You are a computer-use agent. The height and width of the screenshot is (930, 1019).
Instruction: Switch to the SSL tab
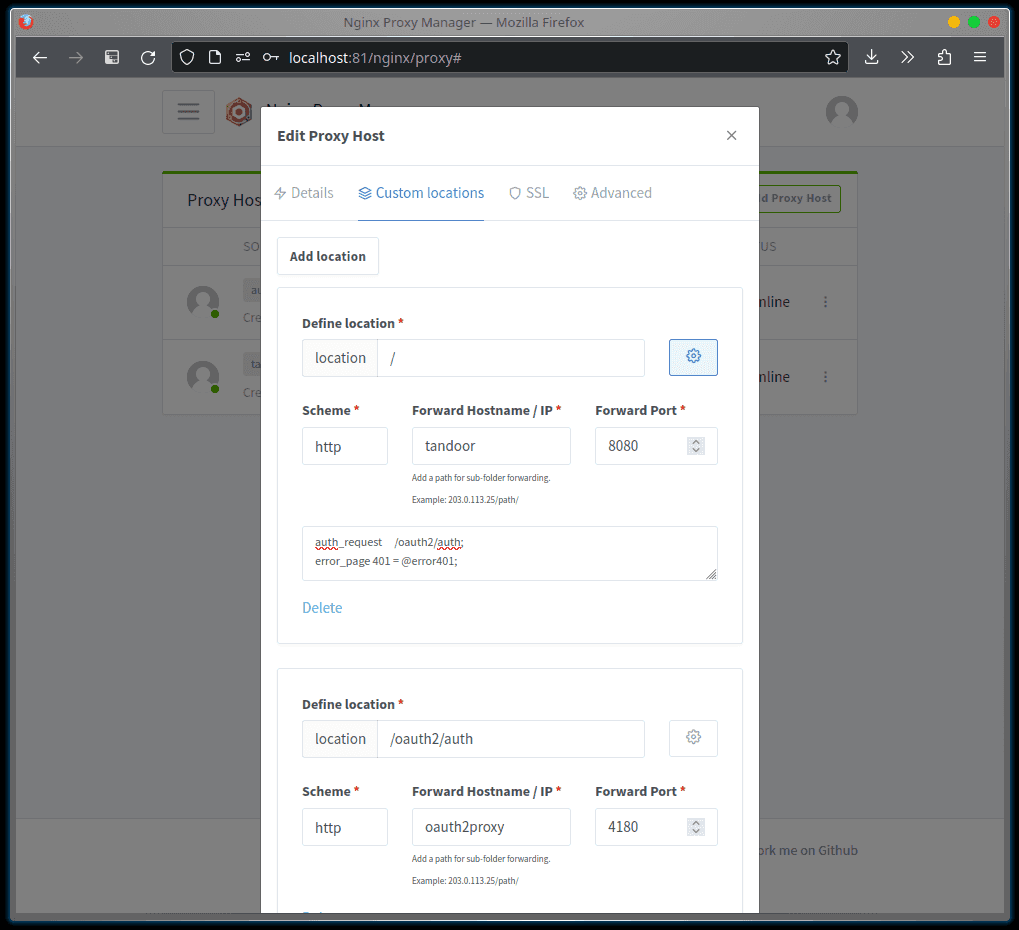click(x=529, y=193)
